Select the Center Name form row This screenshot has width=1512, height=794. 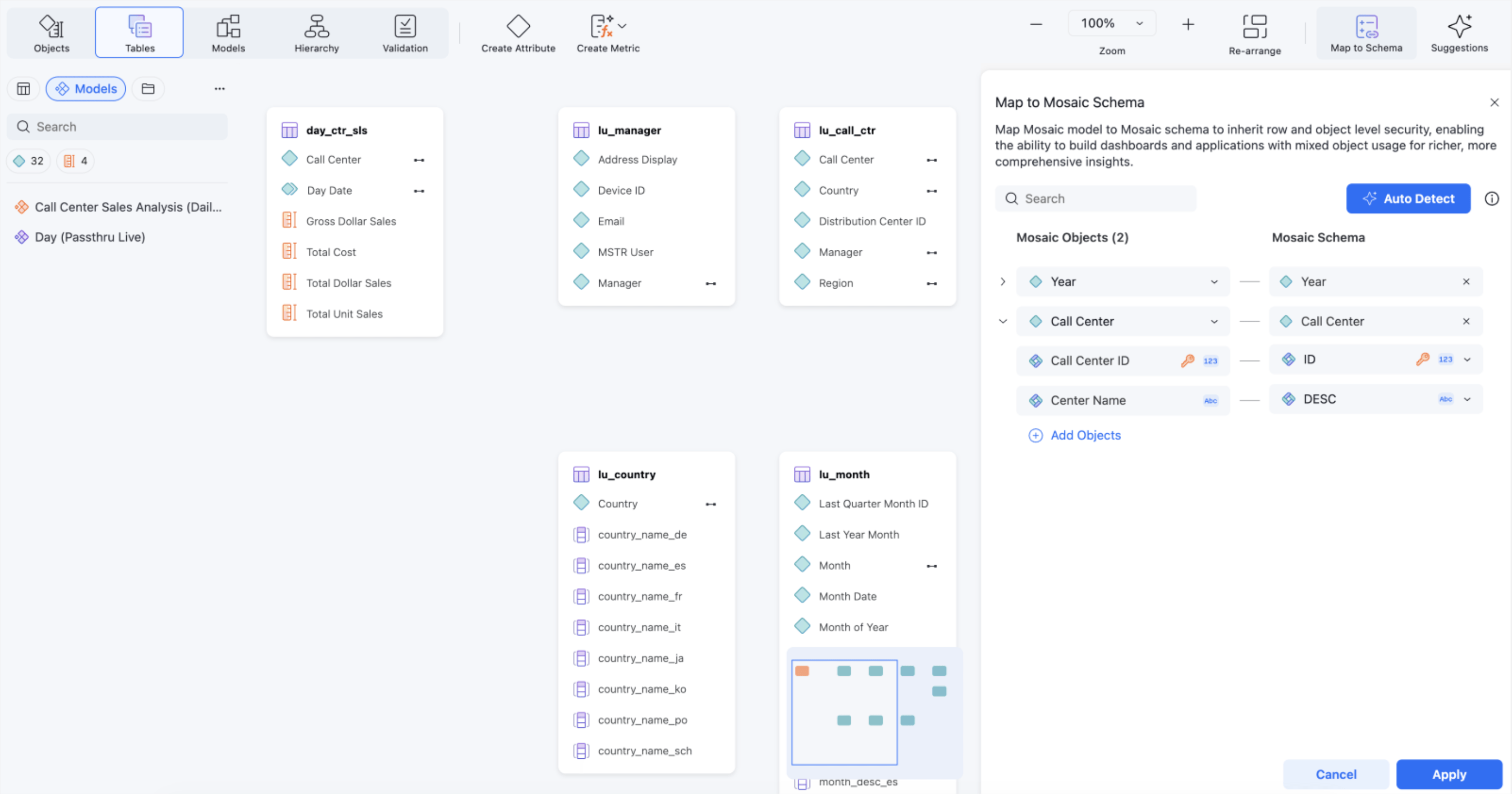(x=1123, y=401)
